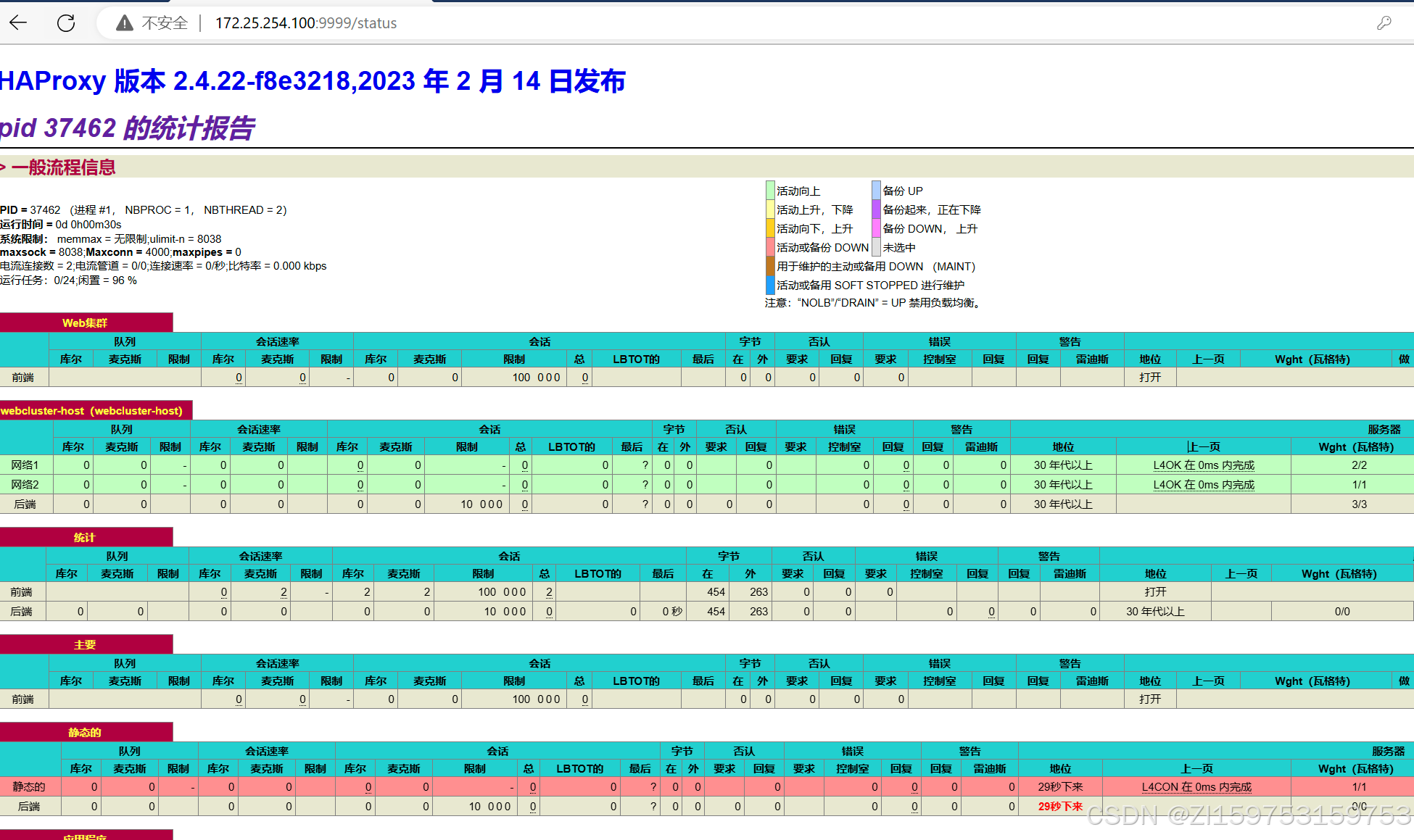
Task: Click the 备份 DOWN pink legend swatch
Action: [877, 228]
